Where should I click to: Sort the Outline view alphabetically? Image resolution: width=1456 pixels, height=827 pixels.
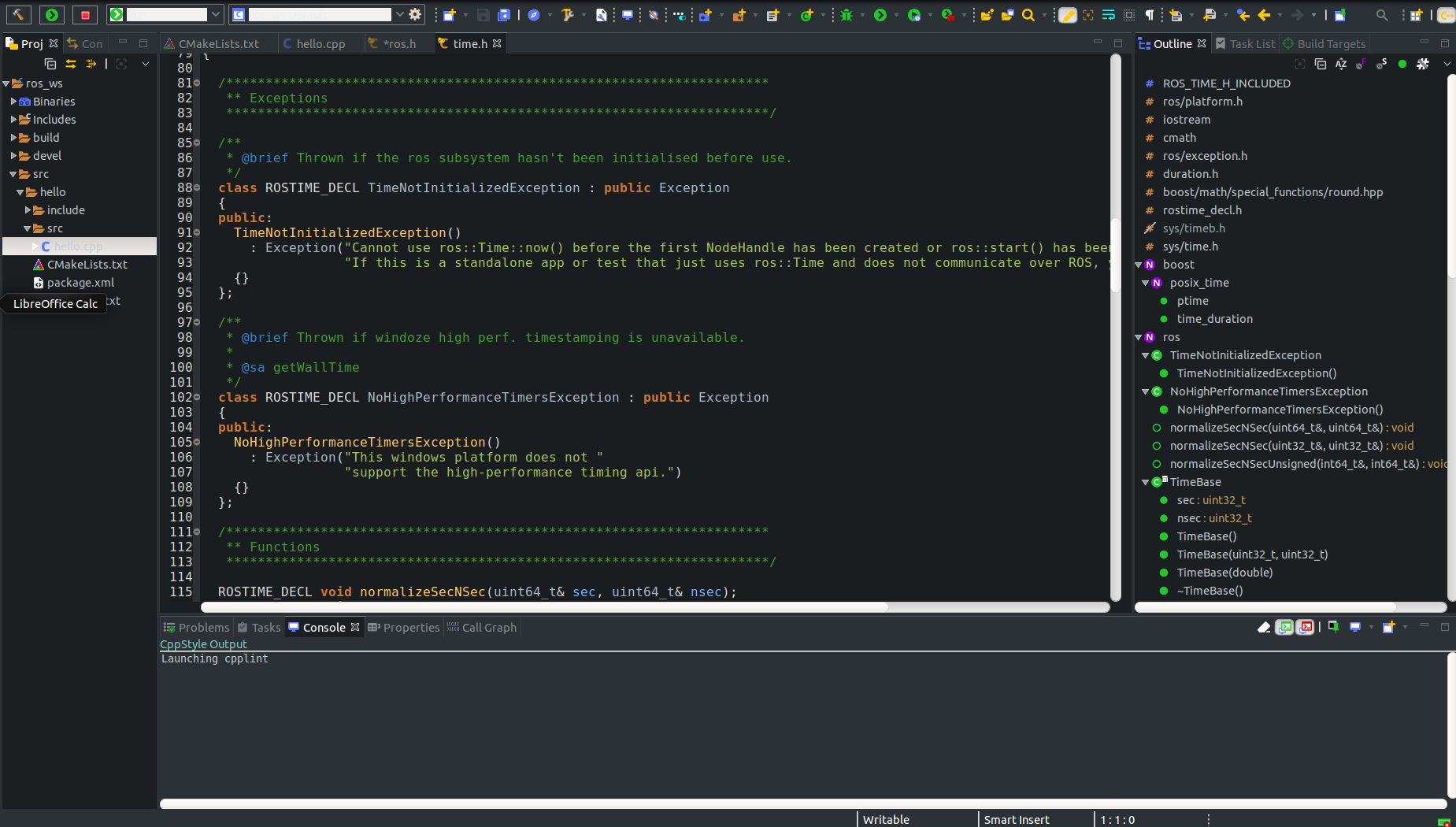[x=1341, y=64]
